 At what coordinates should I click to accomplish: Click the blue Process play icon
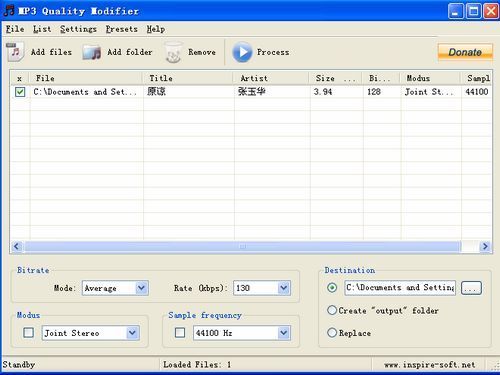242,52
